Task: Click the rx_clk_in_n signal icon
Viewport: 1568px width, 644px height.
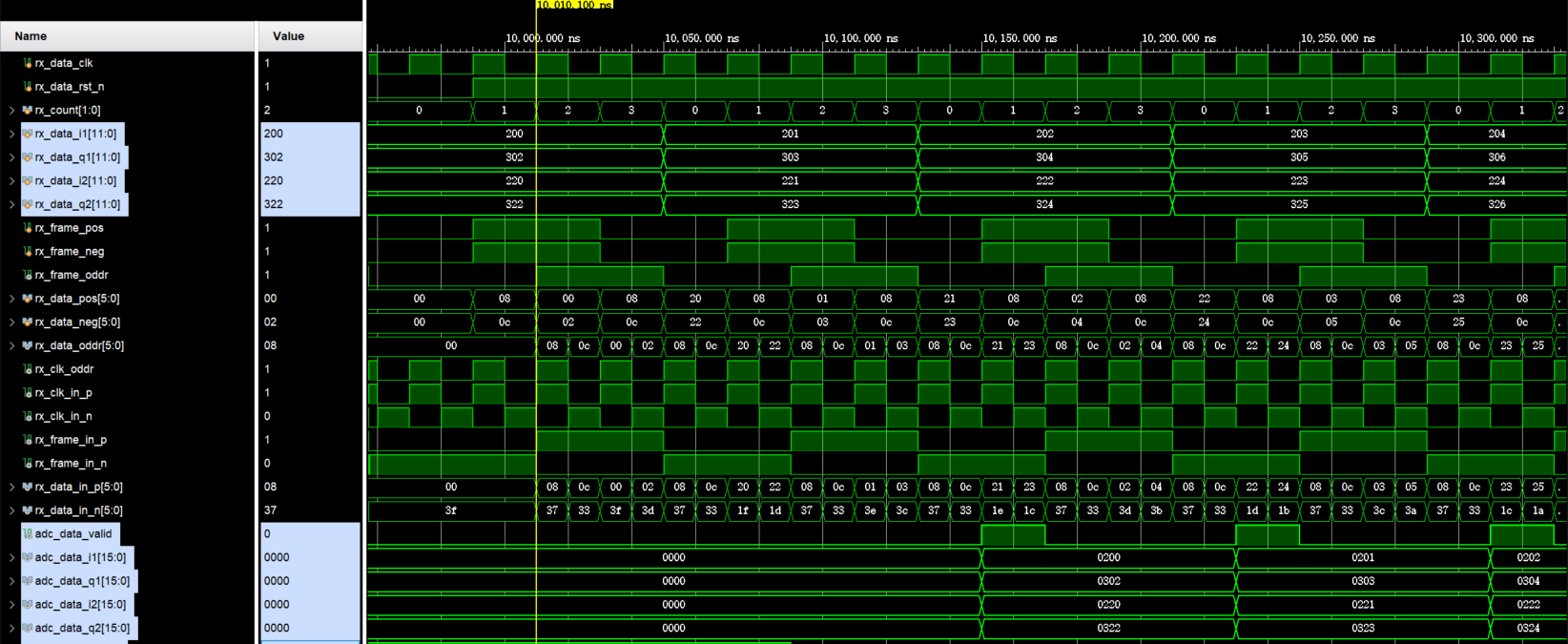Action: 28,416
